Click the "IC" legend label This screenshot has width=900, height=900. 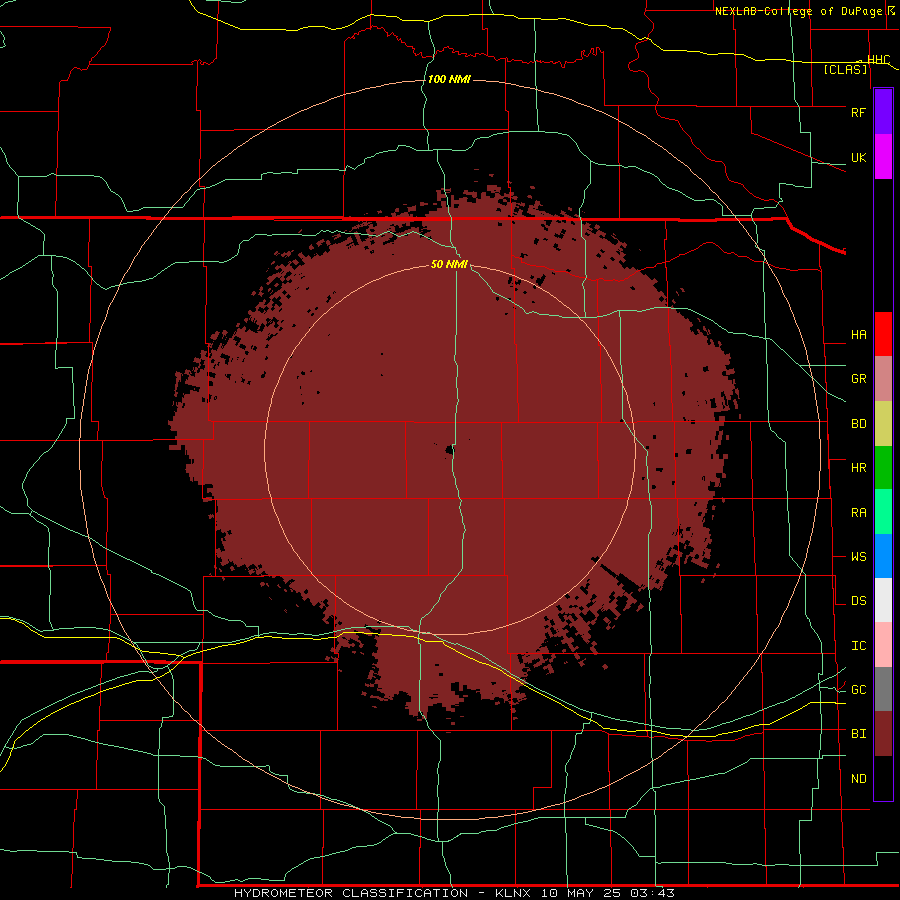click(858, 646)
